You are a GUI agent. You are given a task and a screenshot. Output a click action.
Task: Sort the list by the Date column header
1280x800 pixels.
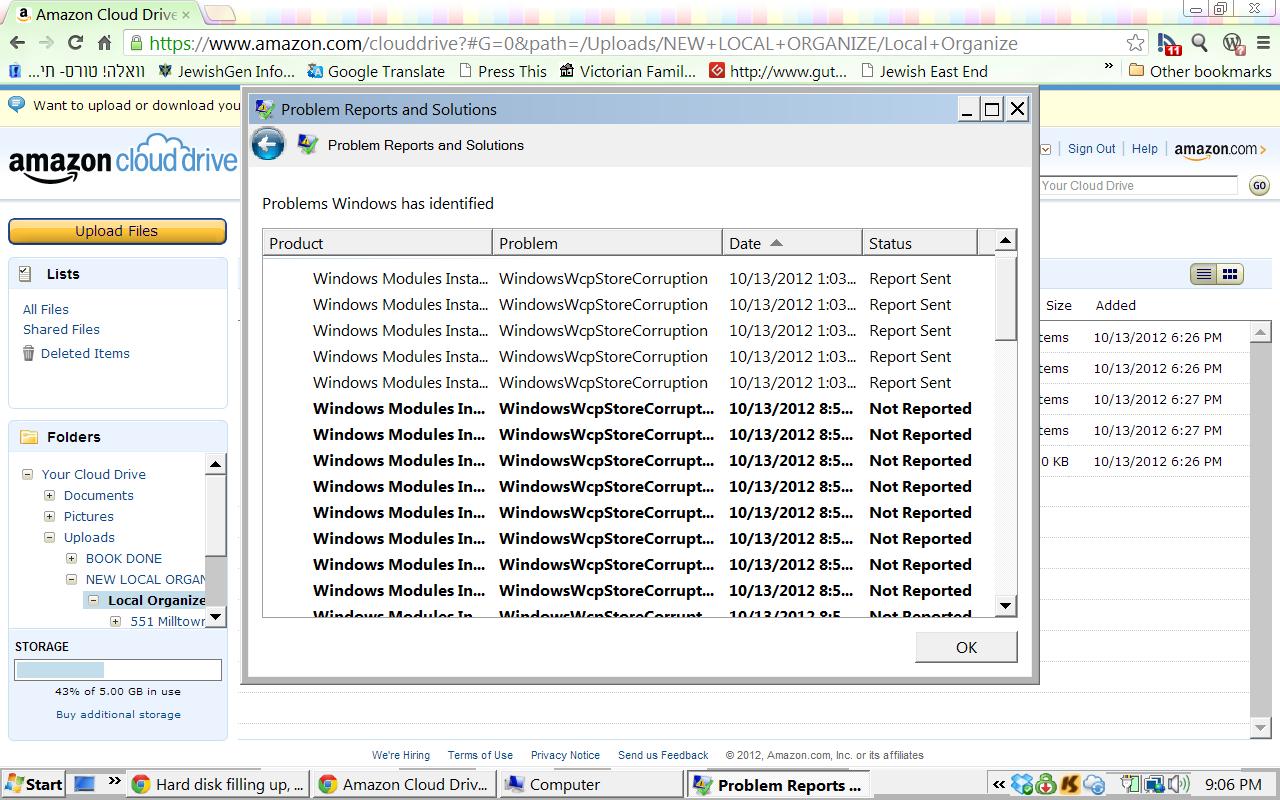coord(792,243)
